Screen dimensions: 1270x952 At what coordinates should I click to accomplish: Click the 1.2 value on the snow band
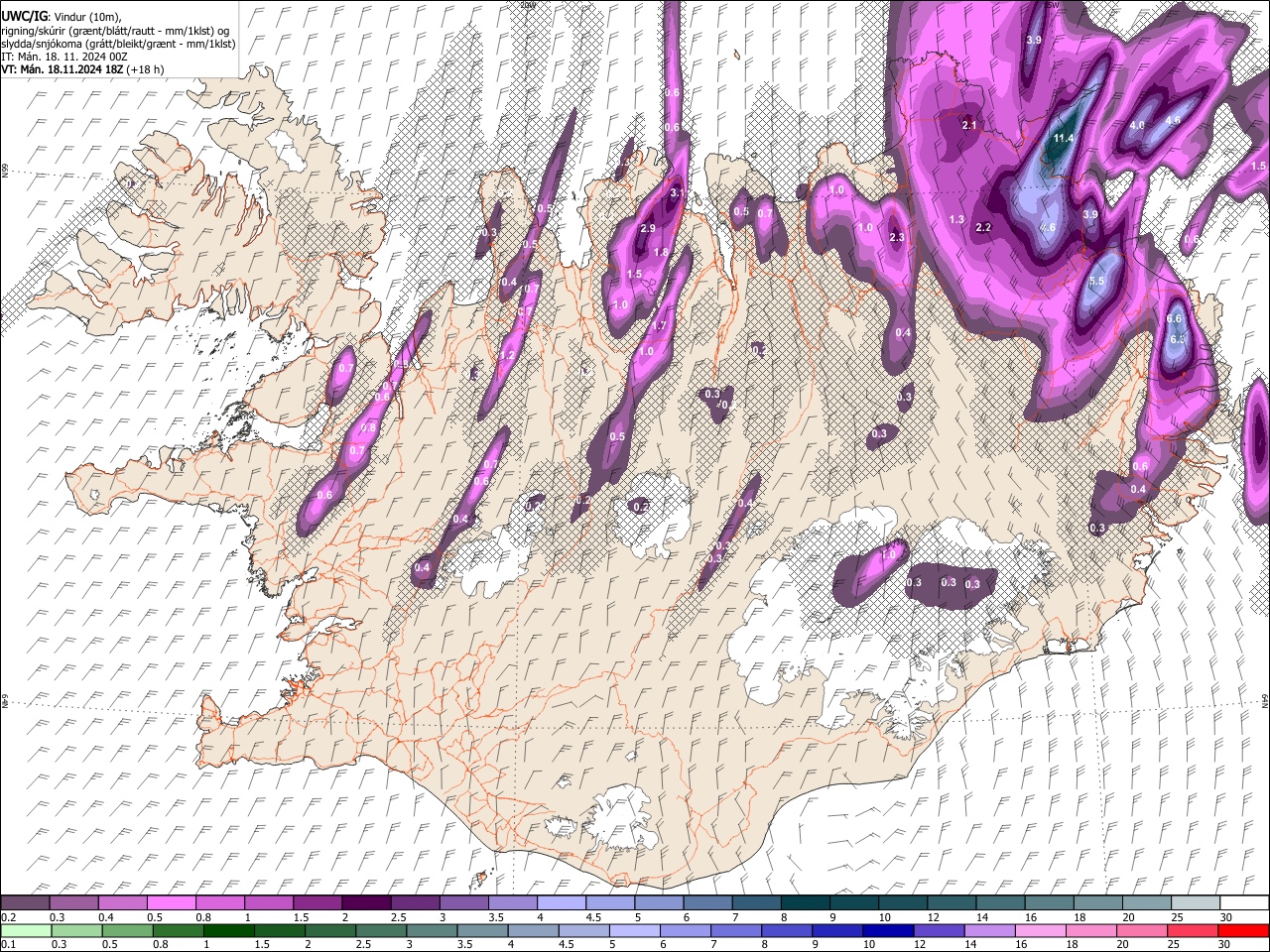(x=508, y=355)
